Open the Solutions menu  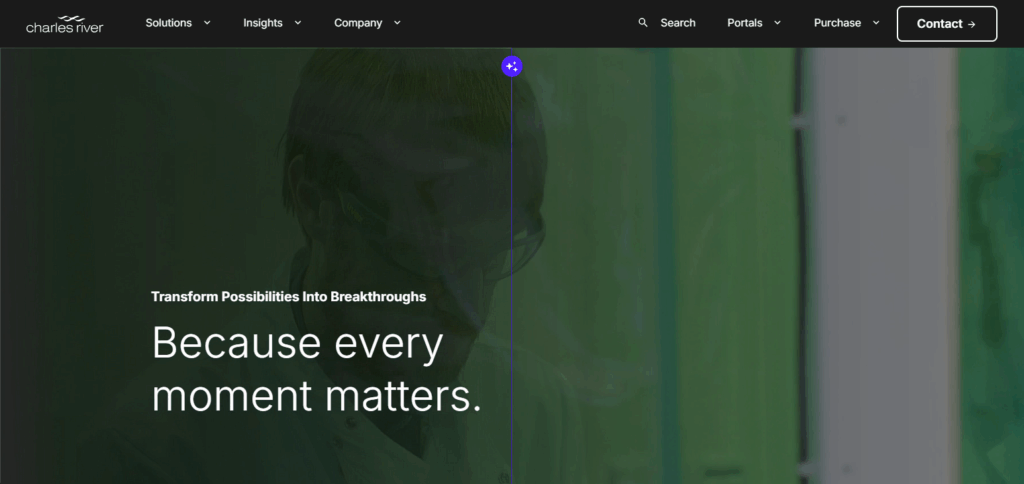click(168, 23)
